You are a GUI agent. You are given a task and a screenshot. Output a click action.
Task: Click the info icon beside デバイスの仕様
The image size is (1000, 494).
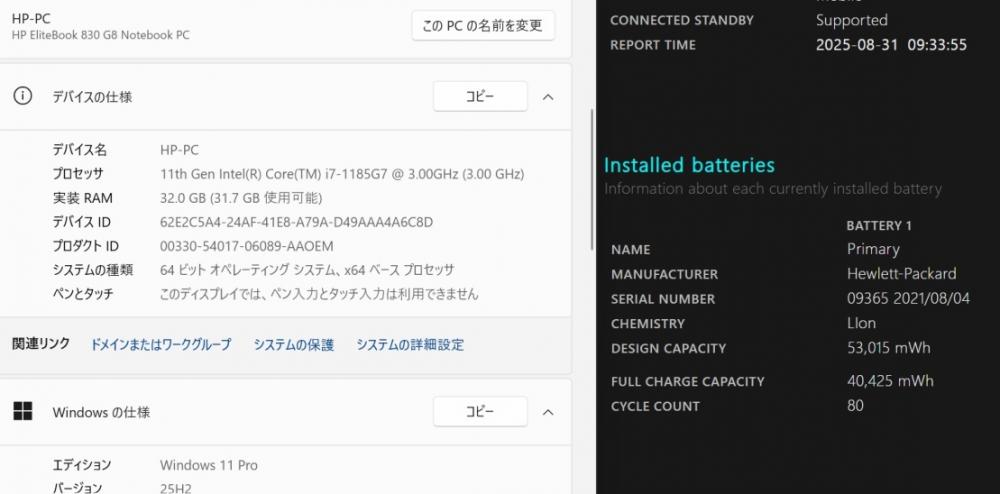pyautogui.click(x=22, y=96)
